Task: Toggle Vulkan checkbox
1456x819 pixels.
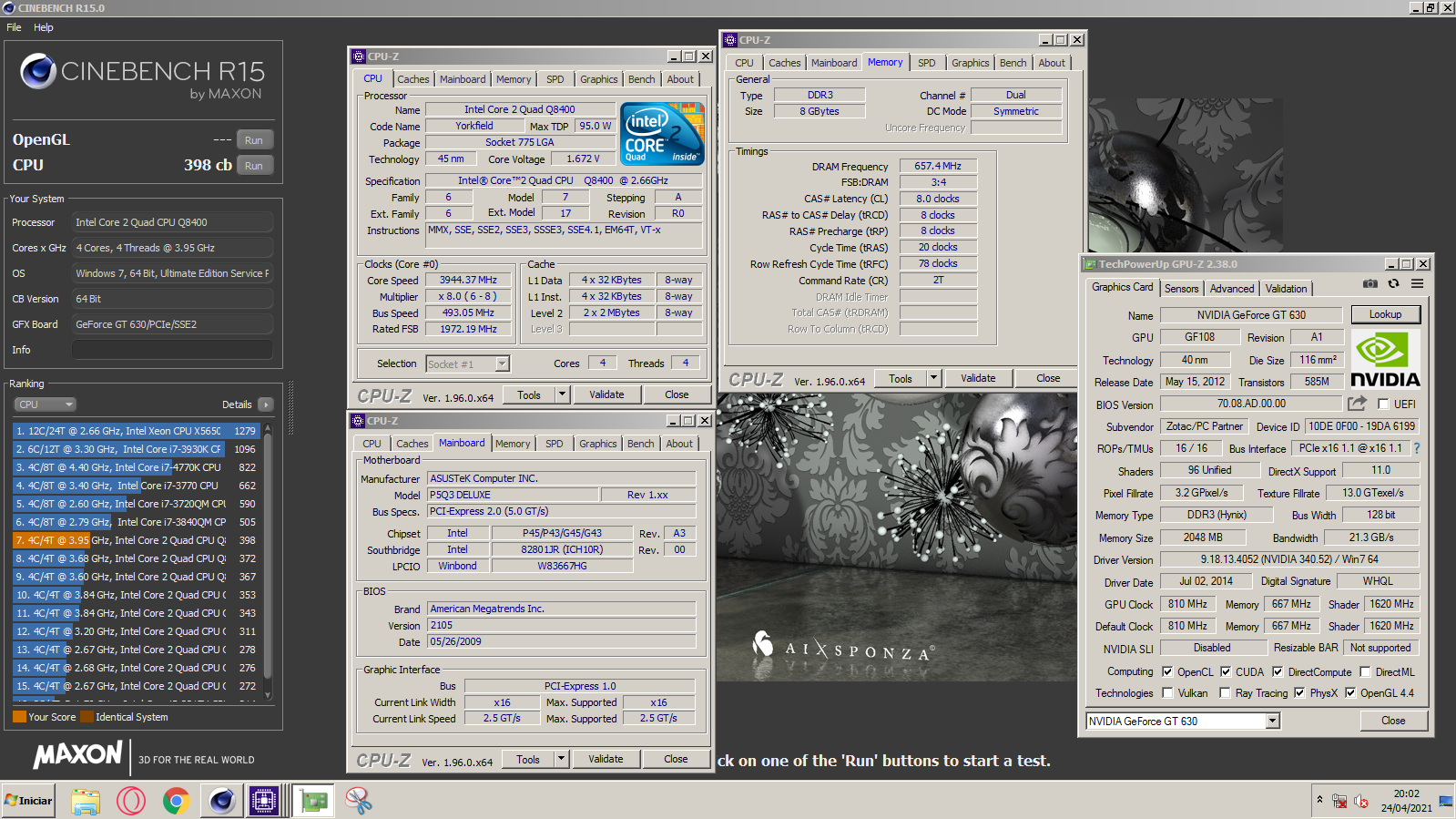Action: [1167, 692]
